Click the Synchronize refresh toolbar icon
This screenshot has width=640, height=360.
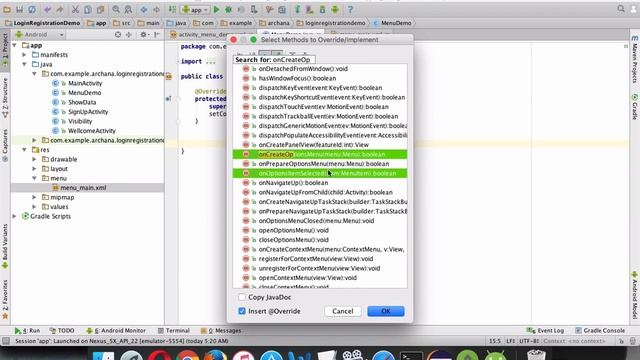32,9
